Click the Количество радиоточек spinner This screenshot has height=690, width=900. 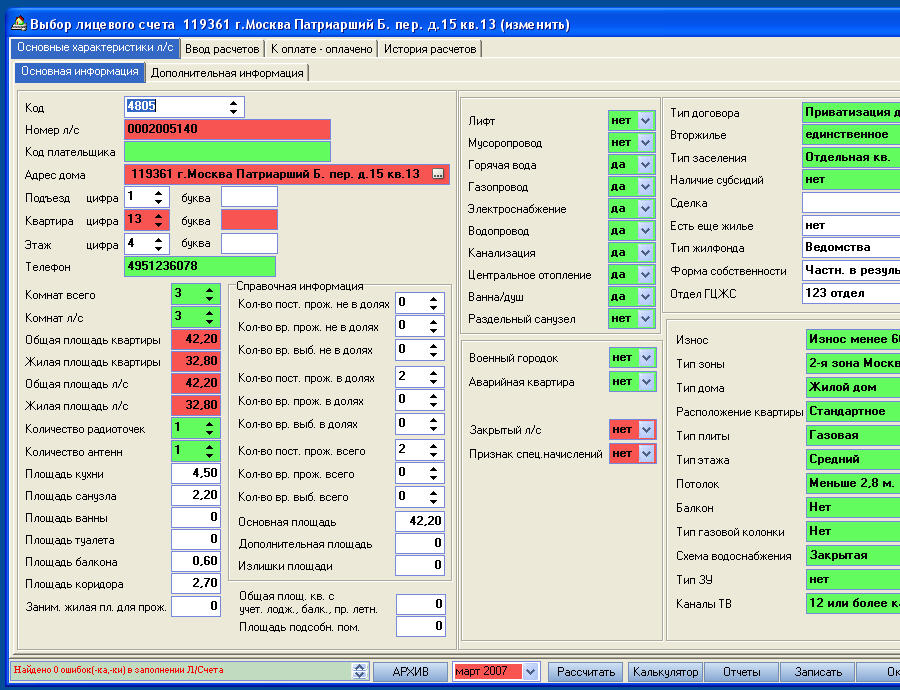(210, 428)
